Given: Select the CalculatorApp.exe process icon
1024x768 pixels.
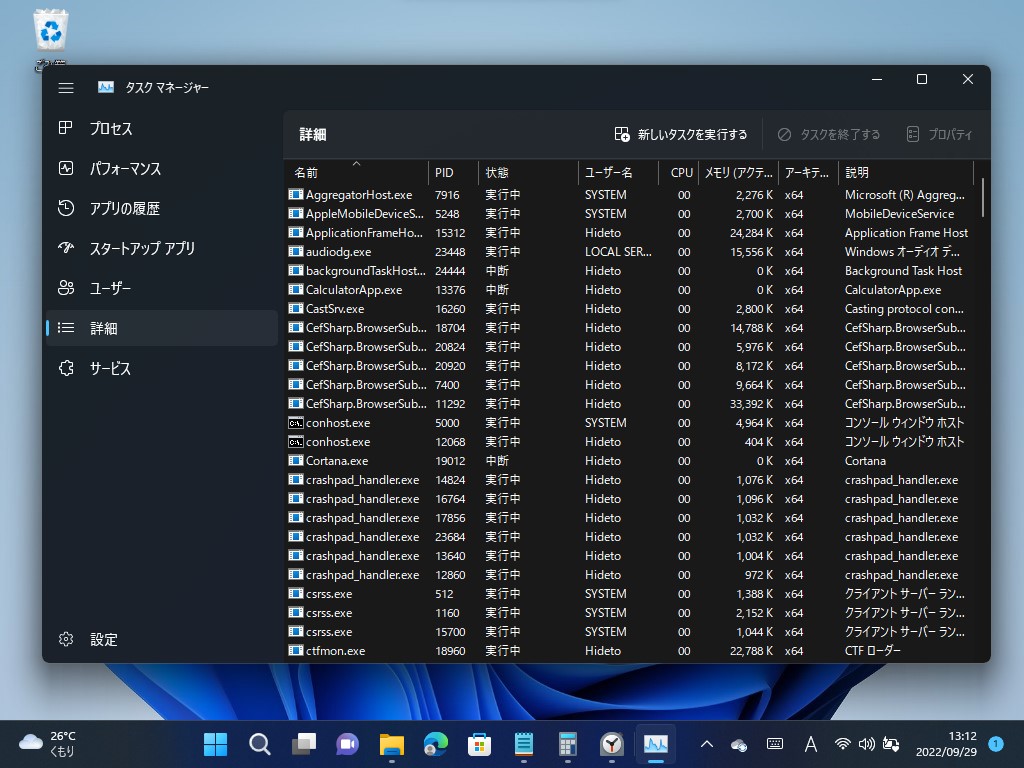Looking at the screenshot, I should pos(296,289).
